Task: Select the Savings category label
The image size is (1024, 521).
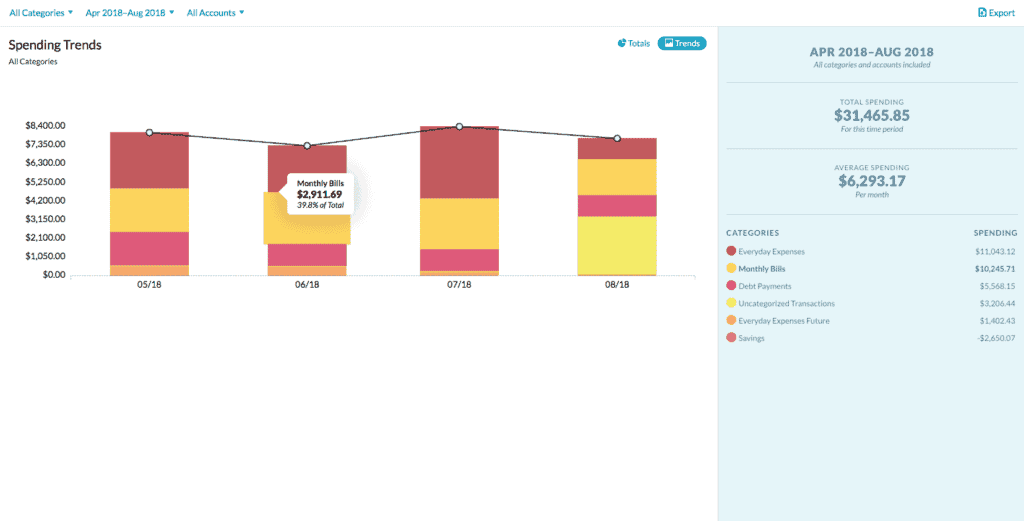Action: (x=750, y=338)
